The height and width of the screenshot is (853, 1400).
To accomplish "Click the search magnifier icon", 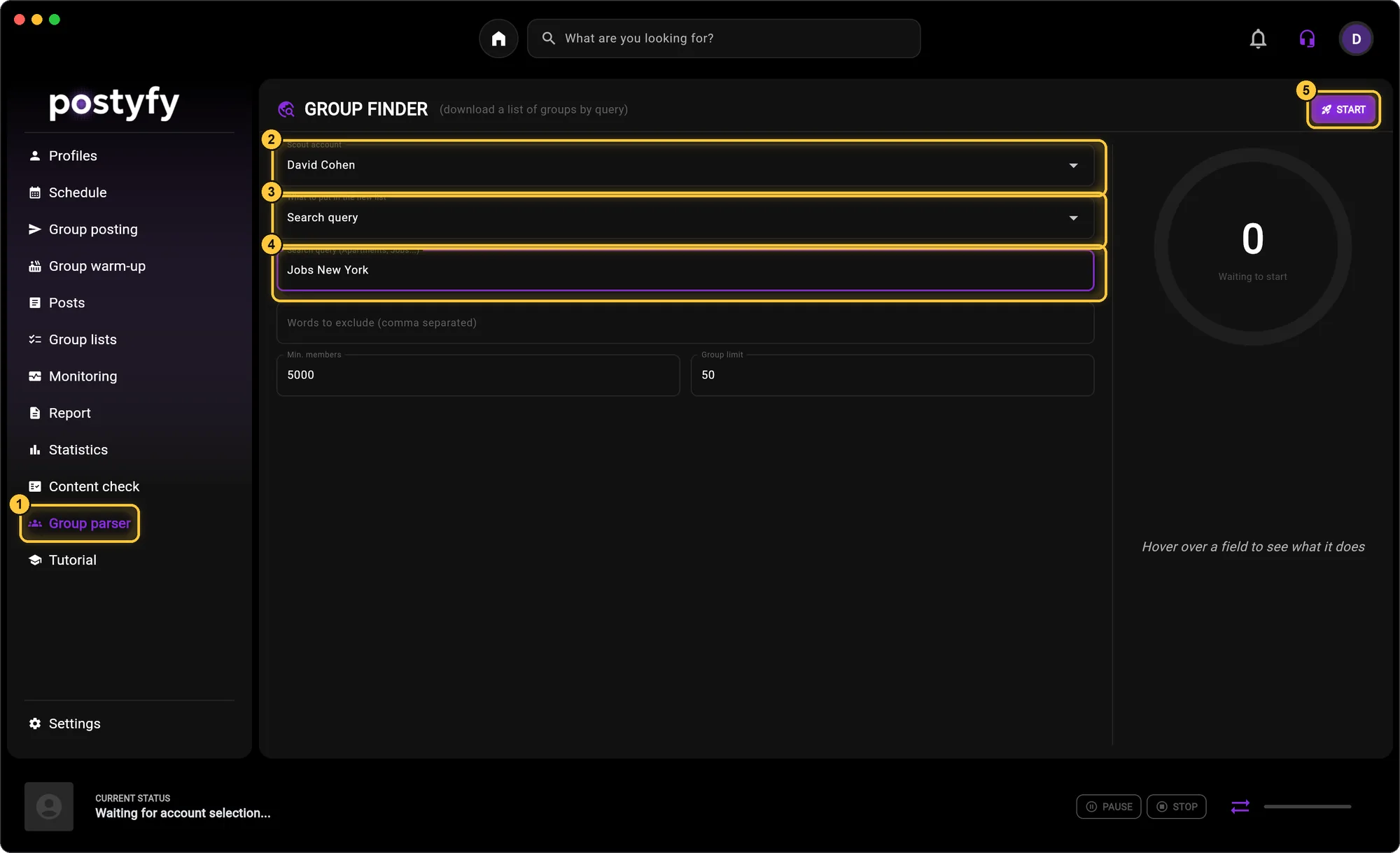I will tap(549, 38).
